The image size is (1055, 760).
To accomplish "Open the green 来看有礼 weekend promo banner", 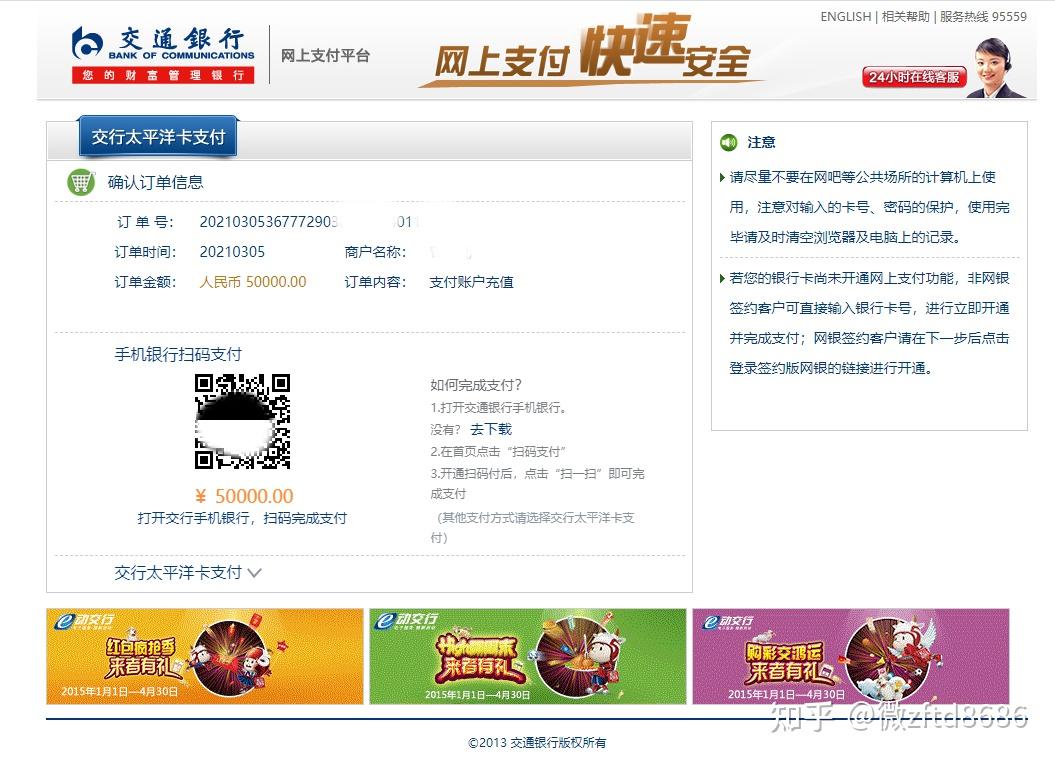I will pyautogui.click(x=528, y=656).
